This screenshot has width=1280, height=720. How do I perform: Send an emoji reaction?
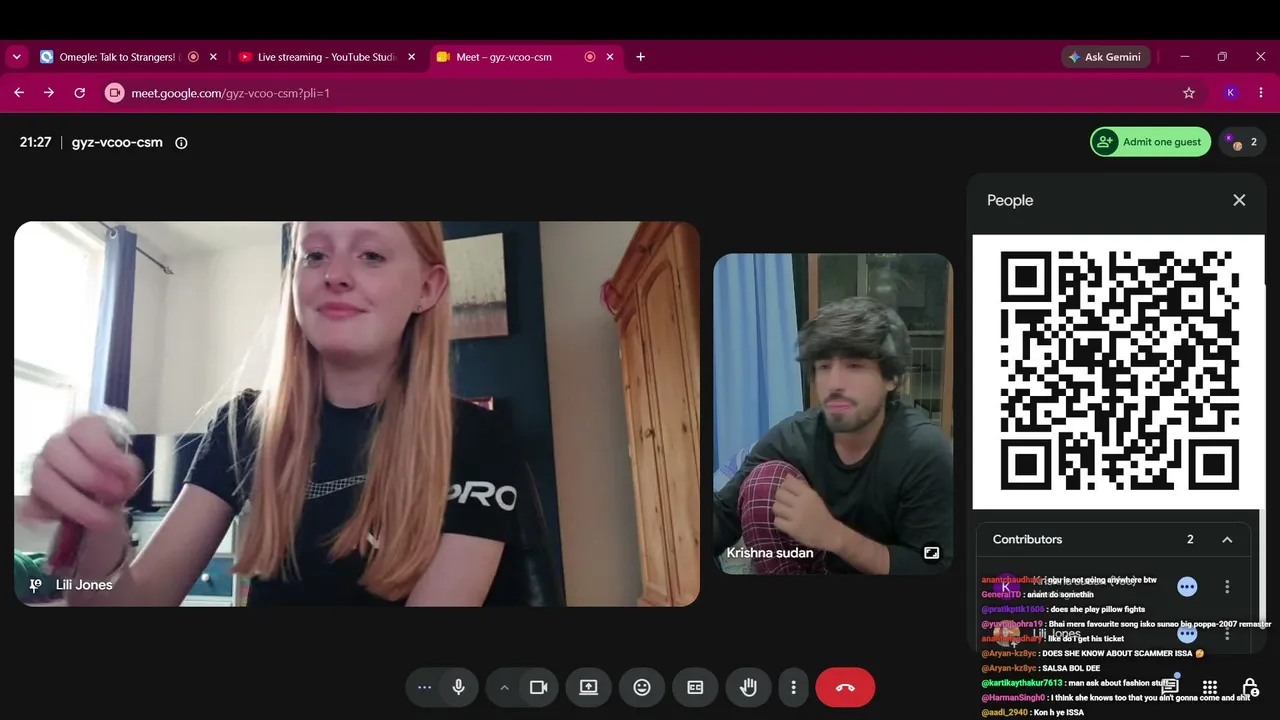(642, 687)
